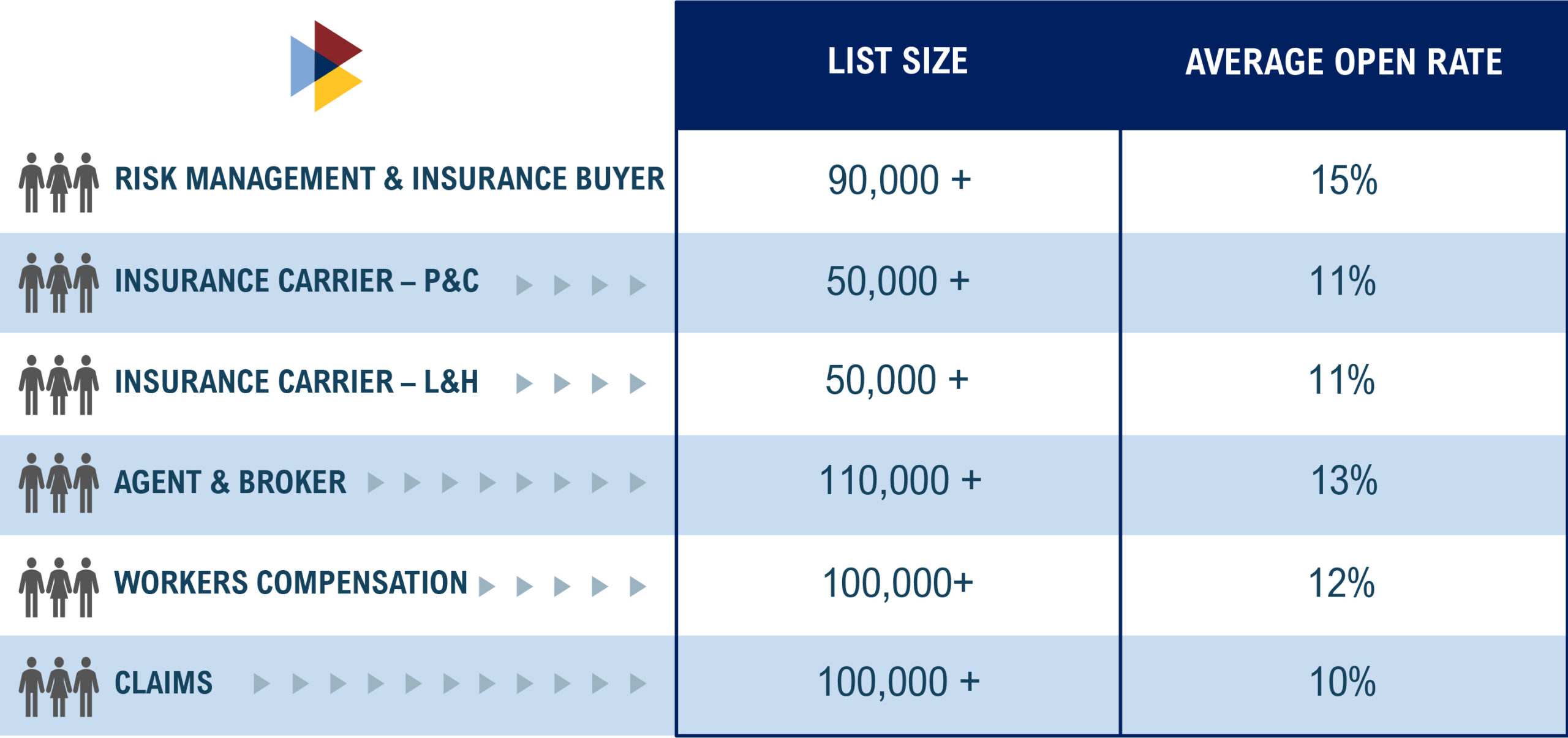Select Risk Management & Insurance Buyer label
1568x738 pixels.
point(390,179)
